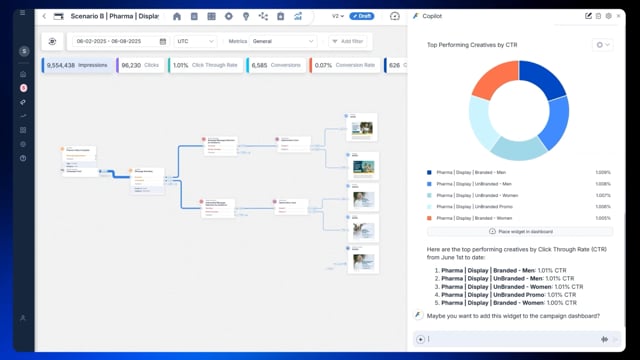Viewport: 640px width, 360px height.
Task: Open the home view in the toolbar
Action: (177, 16)
